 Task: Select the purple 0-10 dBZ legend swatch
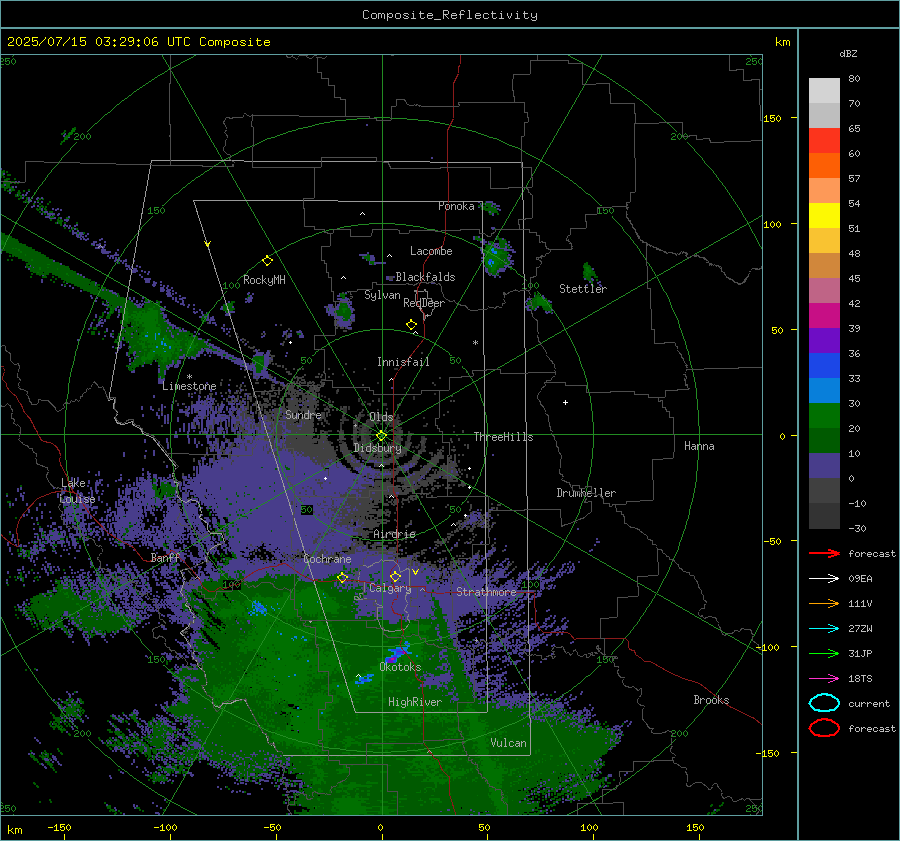[824, 466]
